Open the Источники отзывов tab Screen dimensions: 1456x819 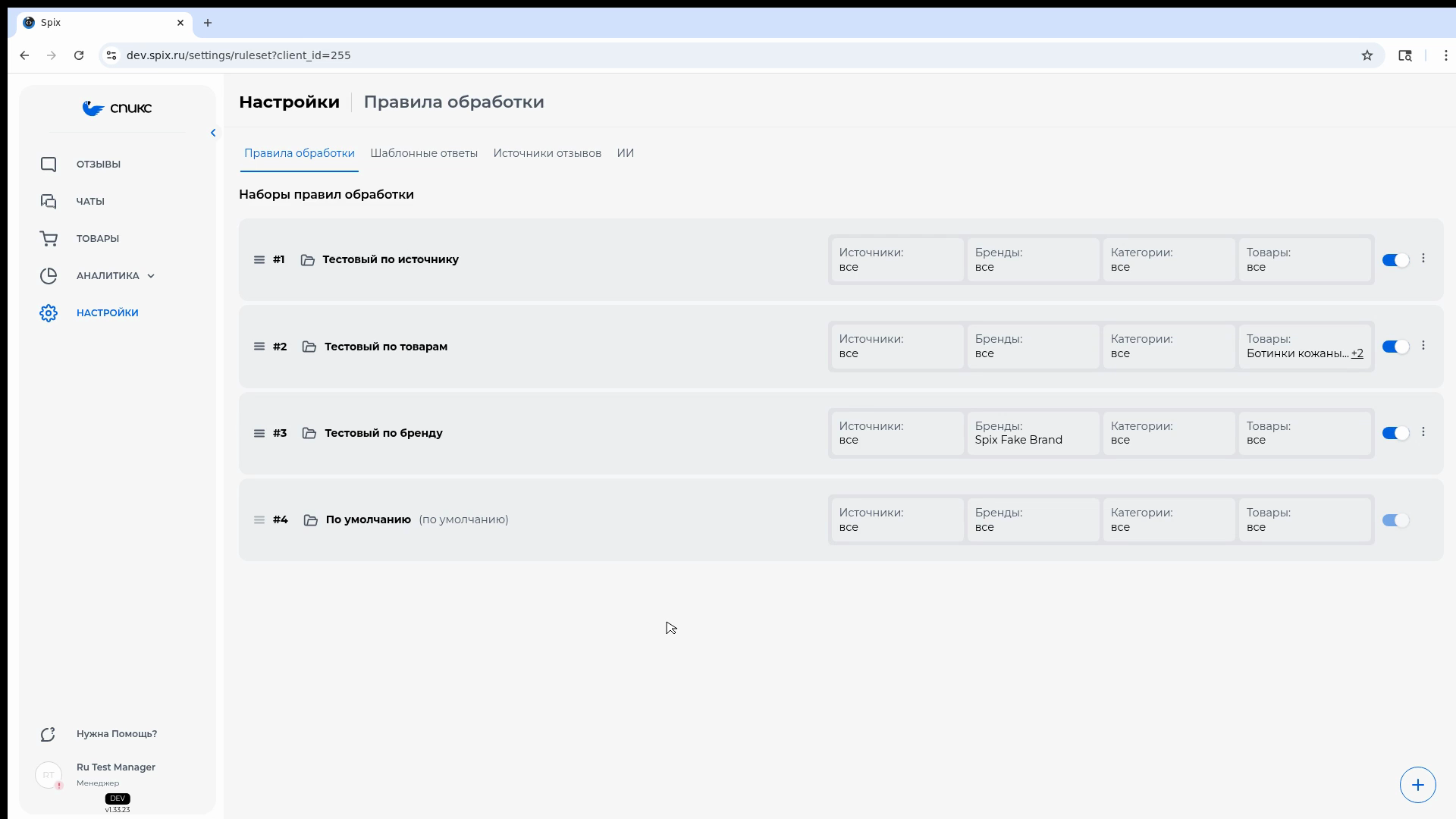click(x=547, y=153)
